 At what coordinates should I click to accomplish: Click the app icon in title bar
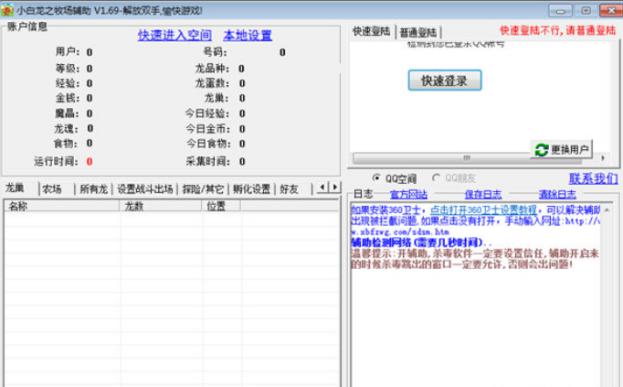(7, 10)
